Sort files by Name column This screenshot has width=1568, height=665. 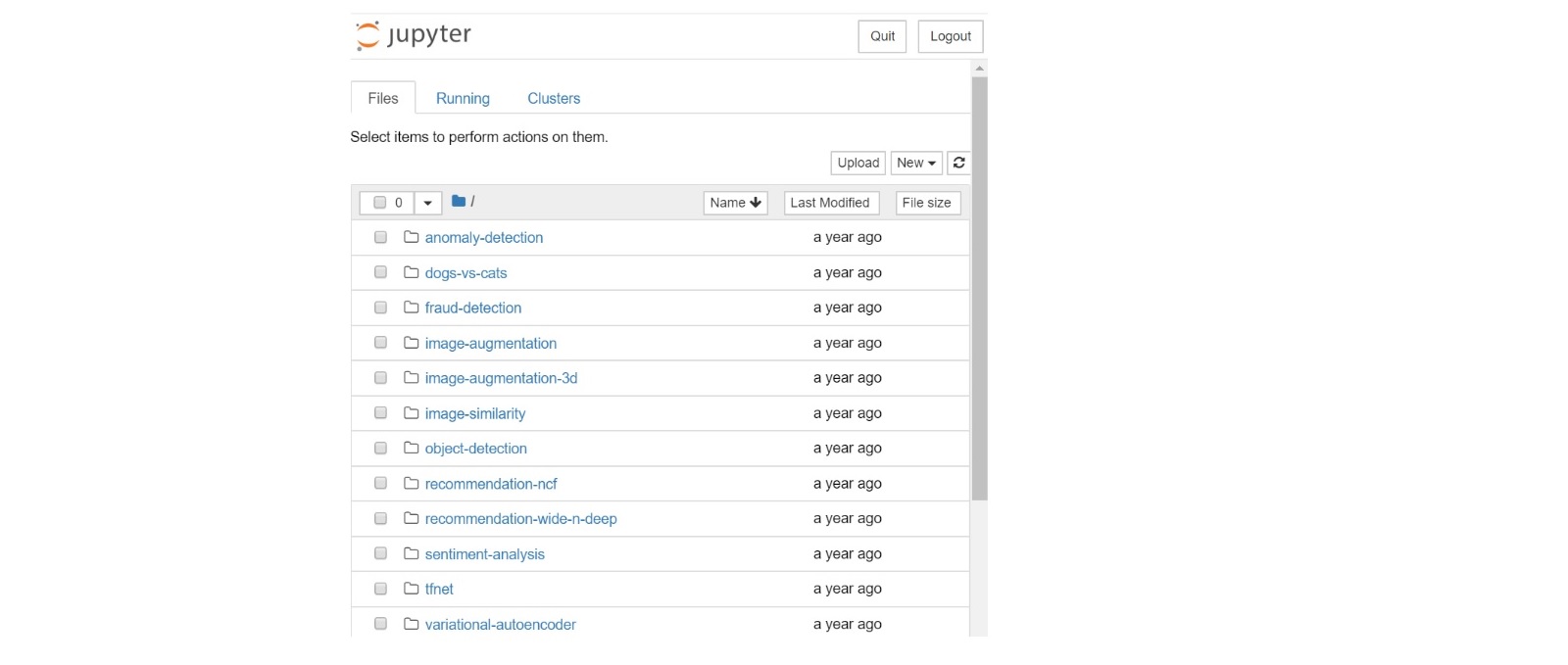(735, 203)
